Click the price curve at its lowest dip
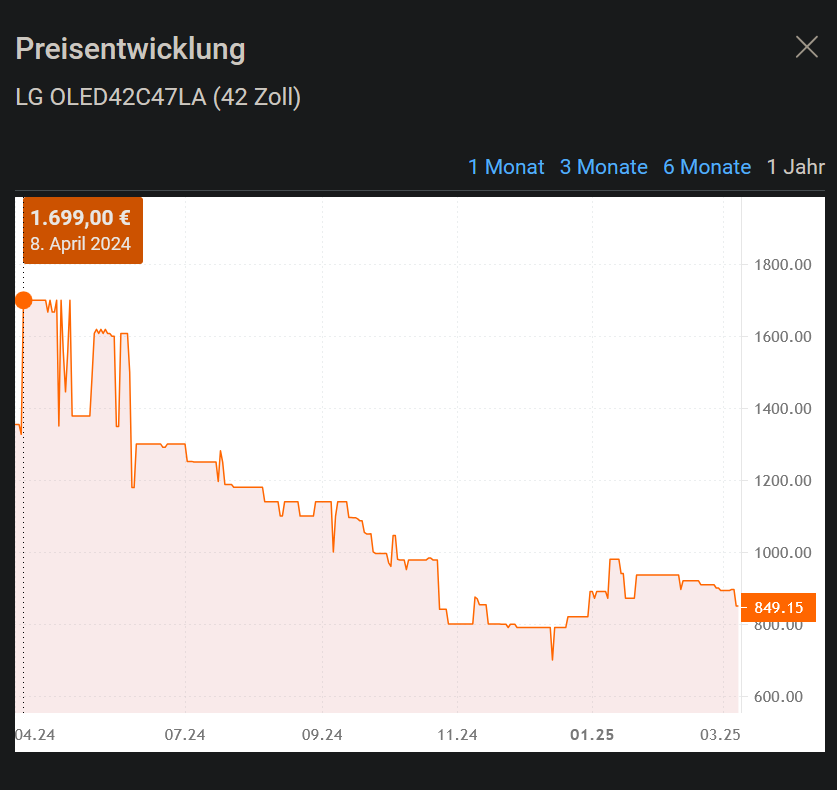This screenshot has width=837, height=790. [x=551, y=658]
